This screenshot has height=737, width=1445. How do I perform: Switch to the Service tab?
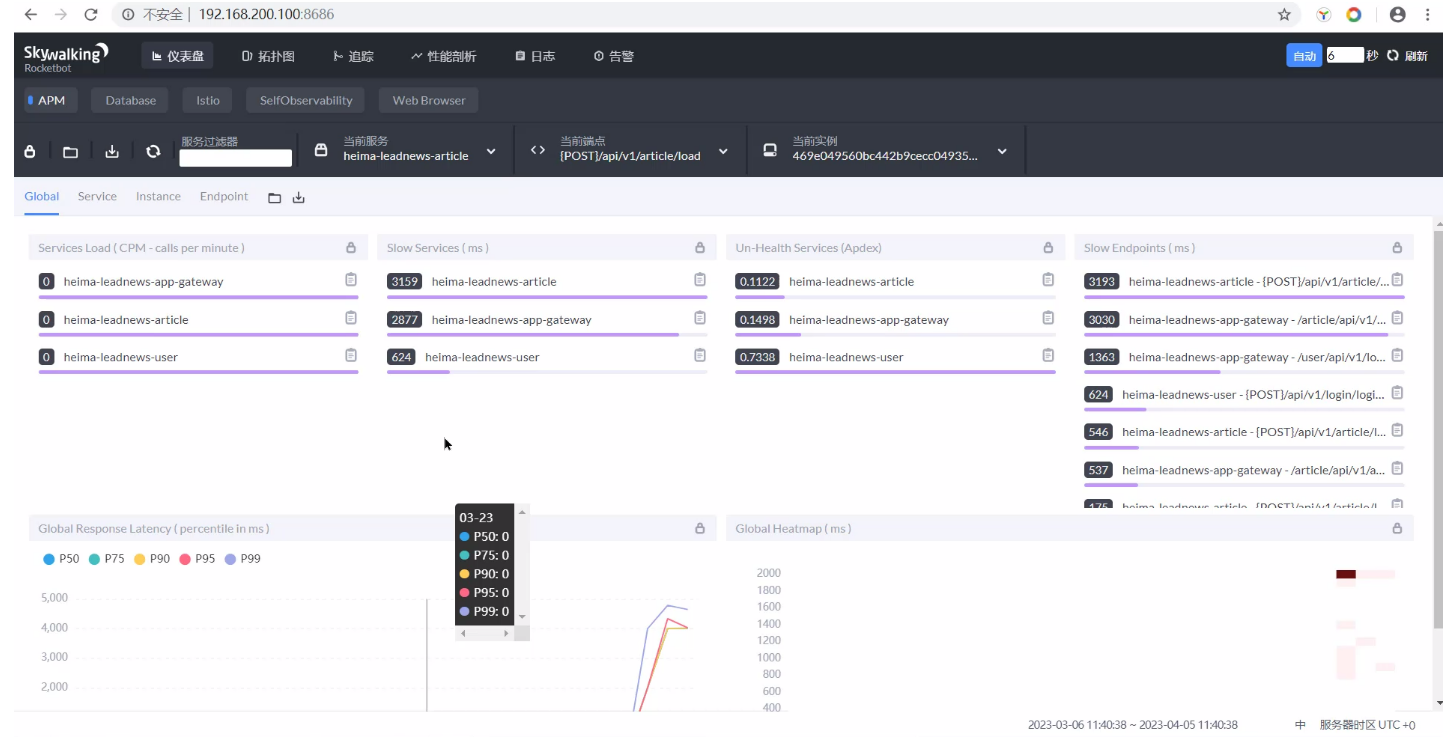[97, 196]
